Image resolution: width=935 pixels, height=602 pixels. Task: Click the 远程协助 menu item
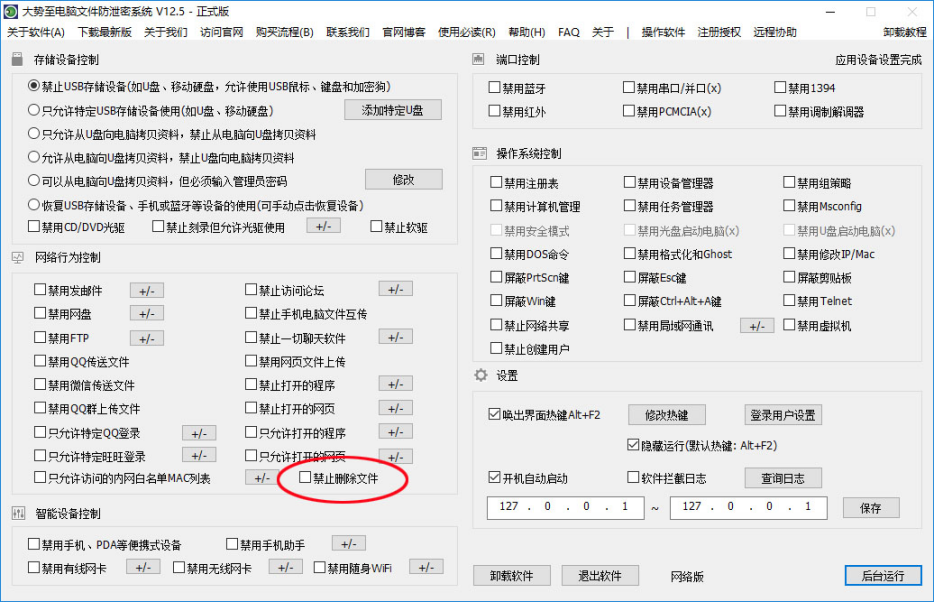(775, 32)
